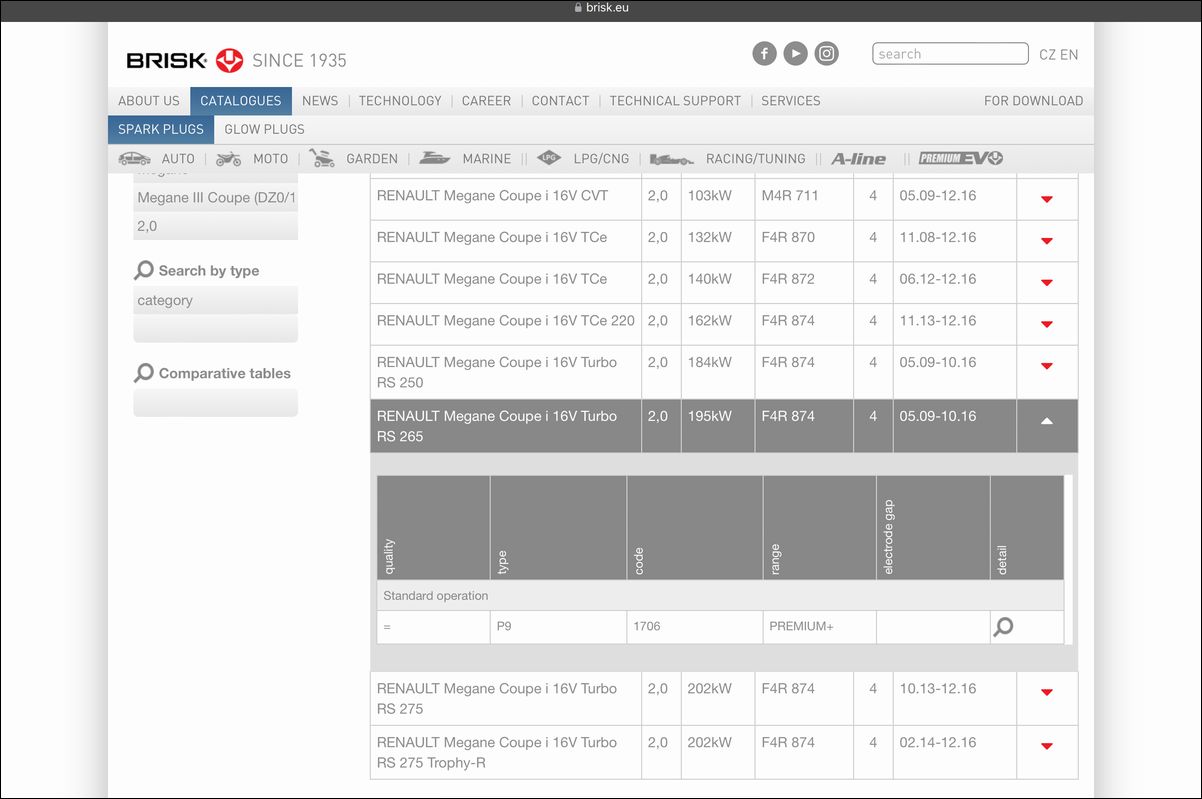Switch language to EN
This screenshot has width=1202, height=799.
pos(1069,55)
